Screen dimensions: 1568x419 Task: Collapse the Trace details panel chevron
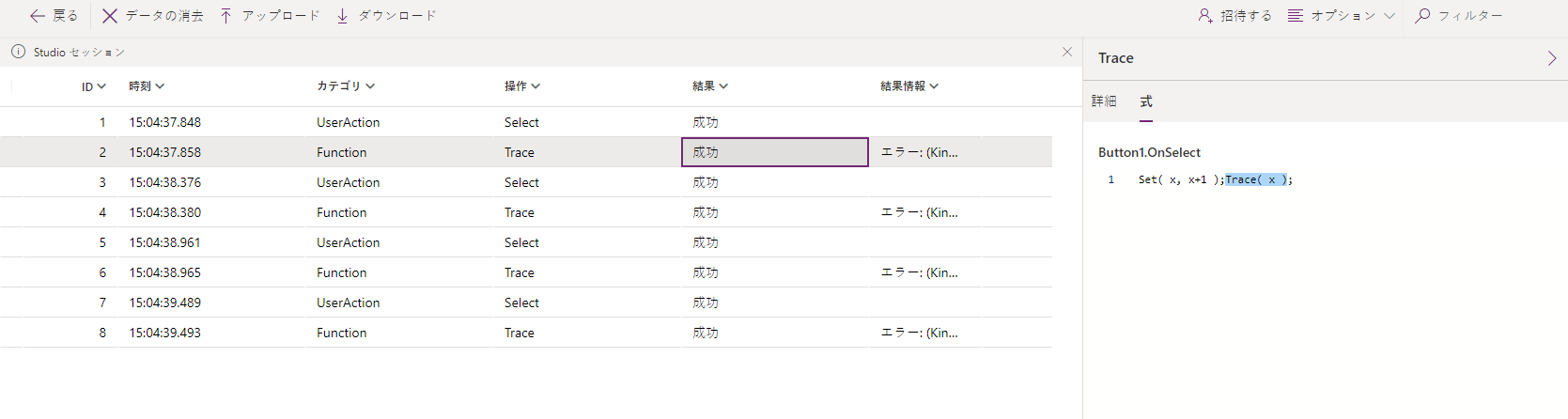pyautogui.click(x=1552, y=58)
